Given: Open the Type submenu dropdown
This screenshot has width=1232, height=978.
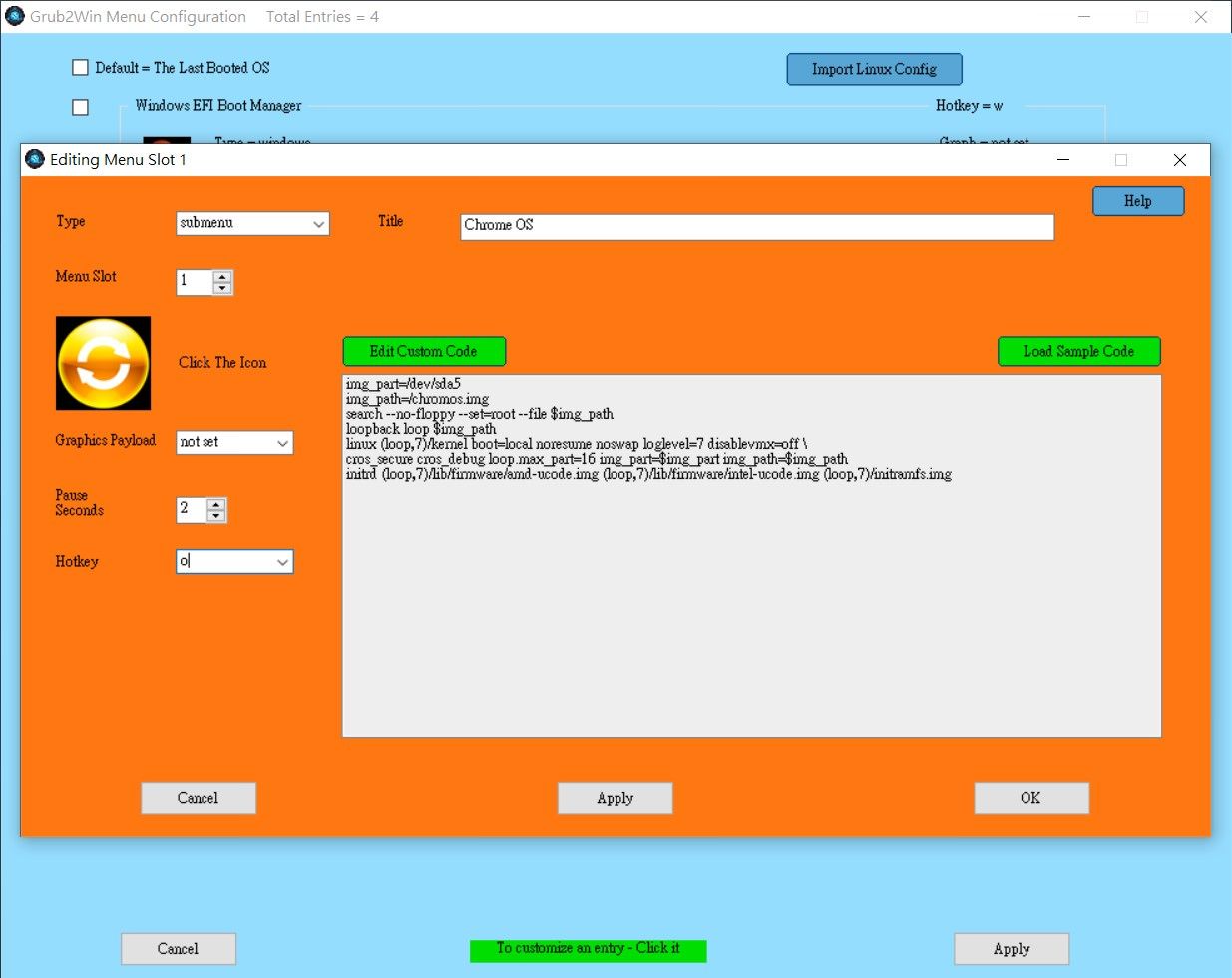Looking at the screenshot, I should 318,224.
